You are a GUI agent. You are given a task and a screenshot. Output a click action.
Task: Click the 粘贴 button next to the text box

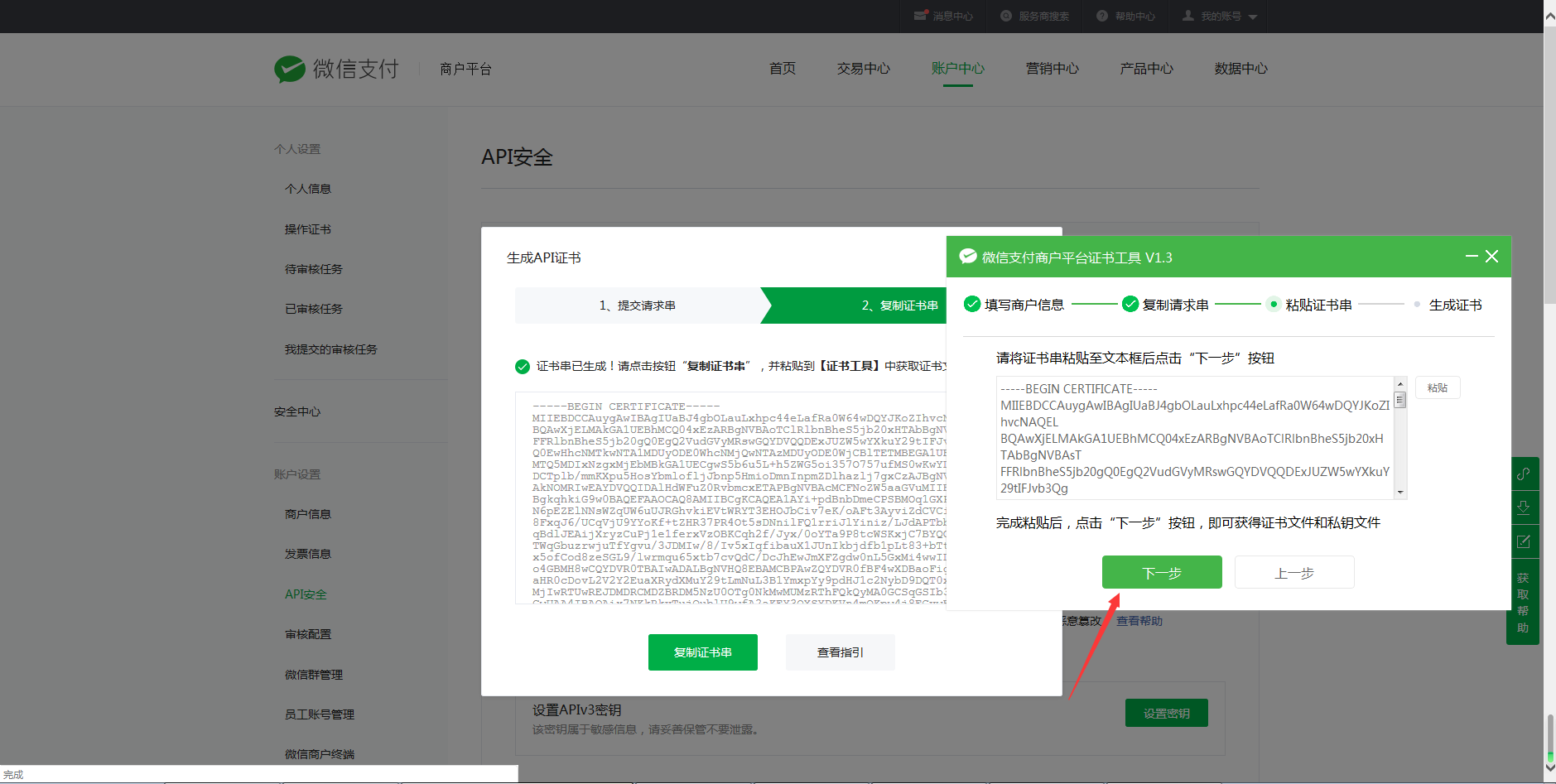(x=1438, y=387)
